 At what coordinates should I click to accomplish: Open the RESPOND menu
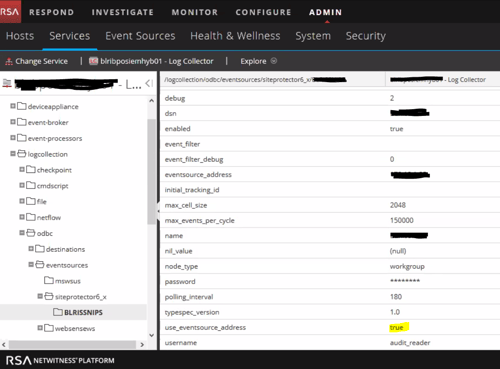pyautogui.click(x=51, y=12)
